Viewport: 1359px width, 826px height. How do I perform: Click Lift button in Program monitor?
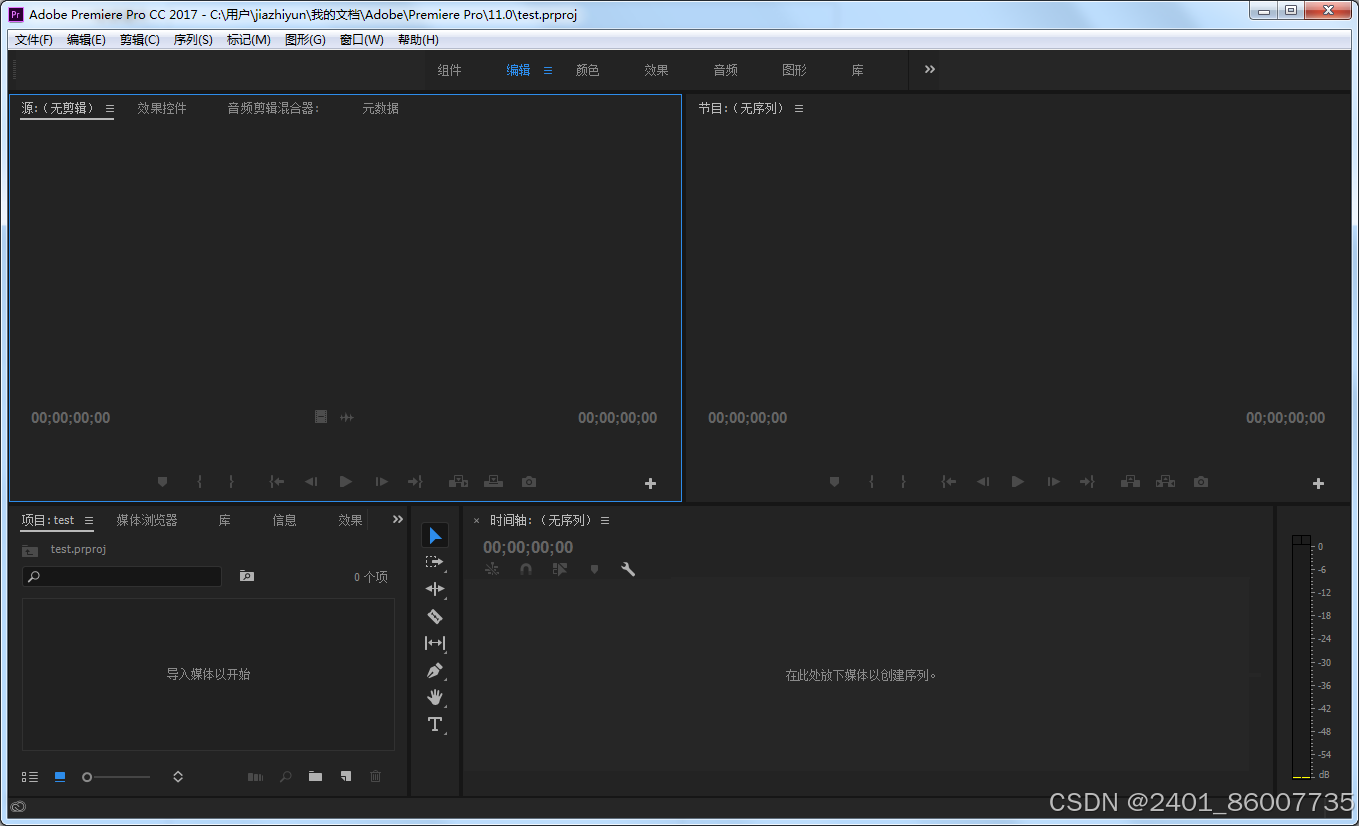[x=1130, y=482]
